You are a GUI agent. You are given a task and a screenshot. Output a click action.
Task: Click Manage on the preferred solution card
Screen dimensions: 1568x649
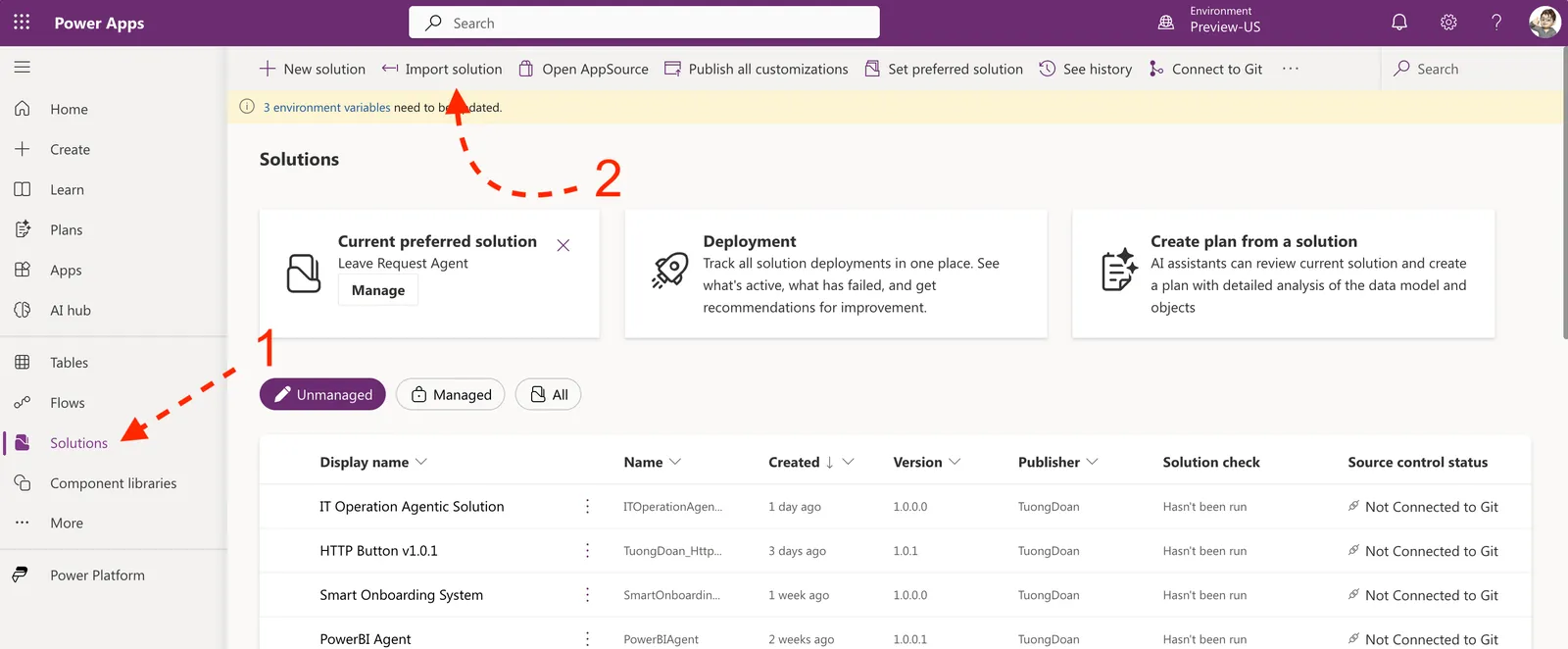(x=378, y=290)
